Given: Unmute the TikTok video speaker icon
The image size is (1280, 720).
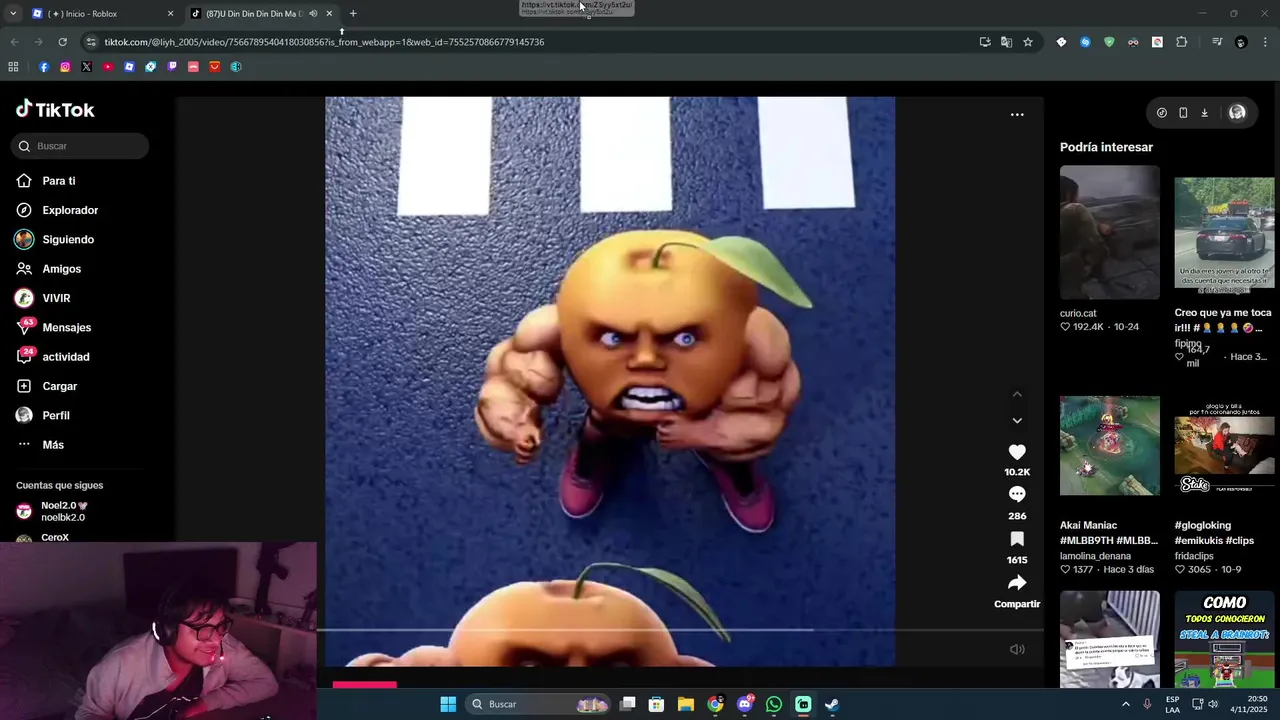Looking at the screenshot, I should (x=1017, y=649).
